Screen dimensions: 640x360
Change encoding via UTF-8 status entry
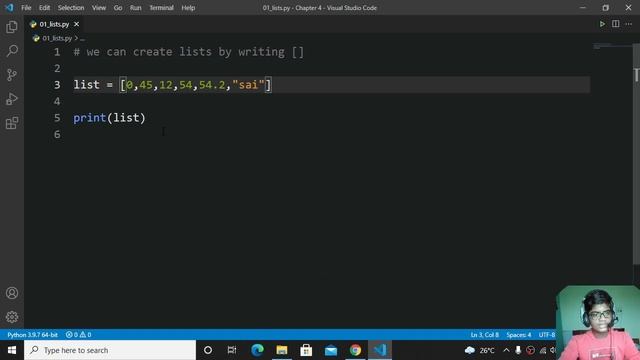547,335
